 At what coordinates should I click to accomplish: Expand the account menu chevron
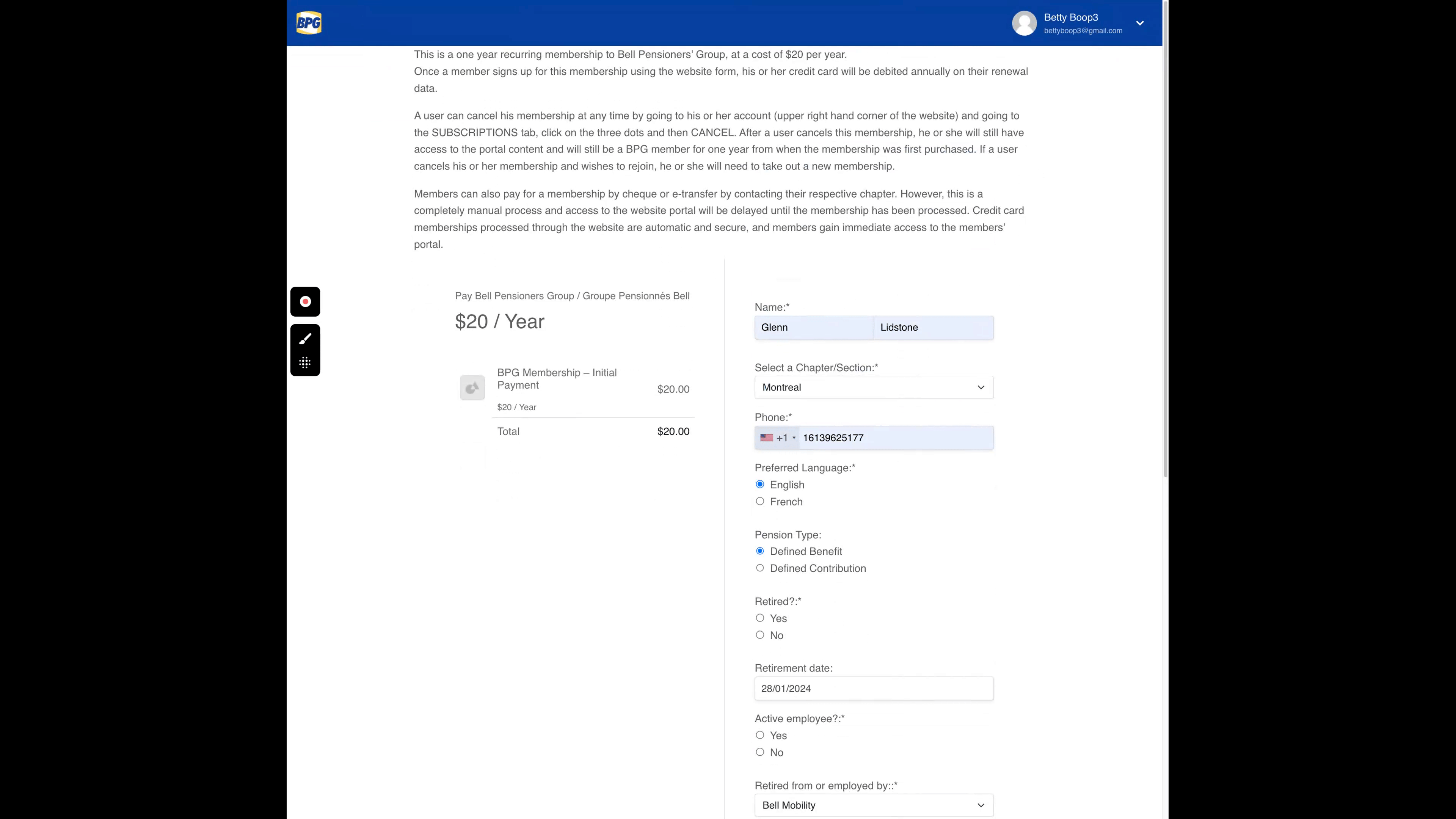(1139, 23)
